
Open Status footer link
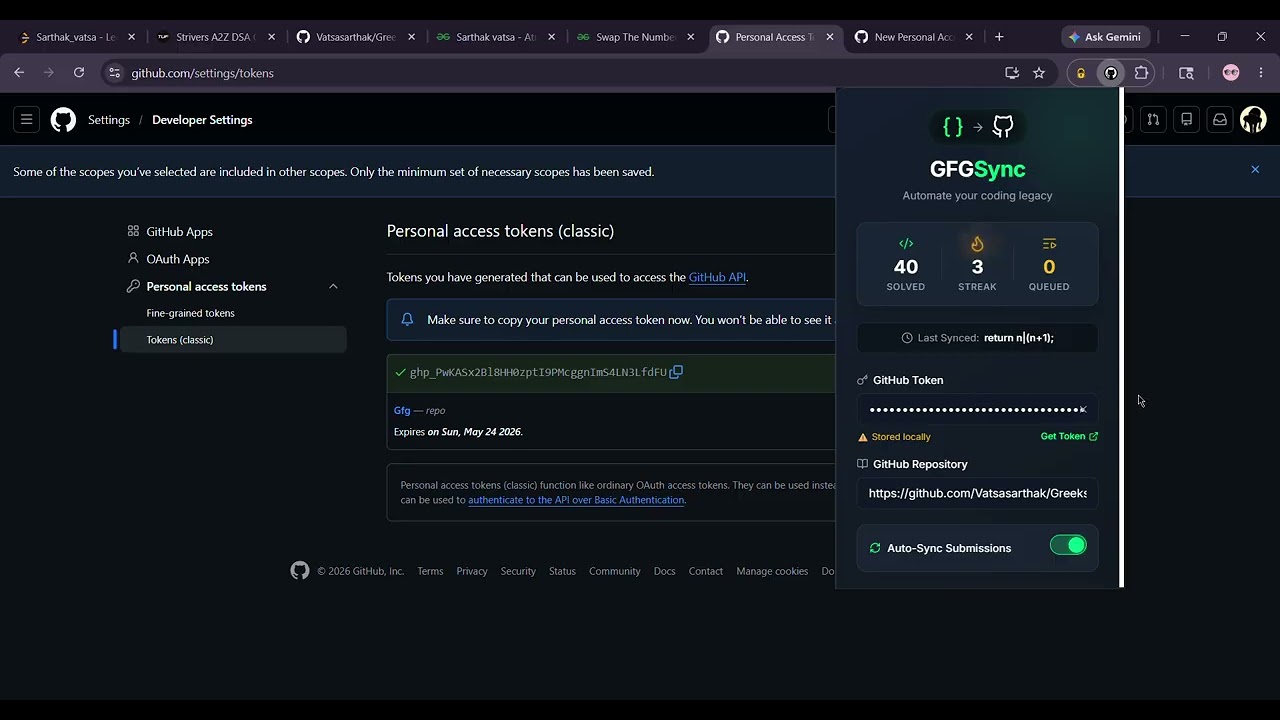[562, 571]
